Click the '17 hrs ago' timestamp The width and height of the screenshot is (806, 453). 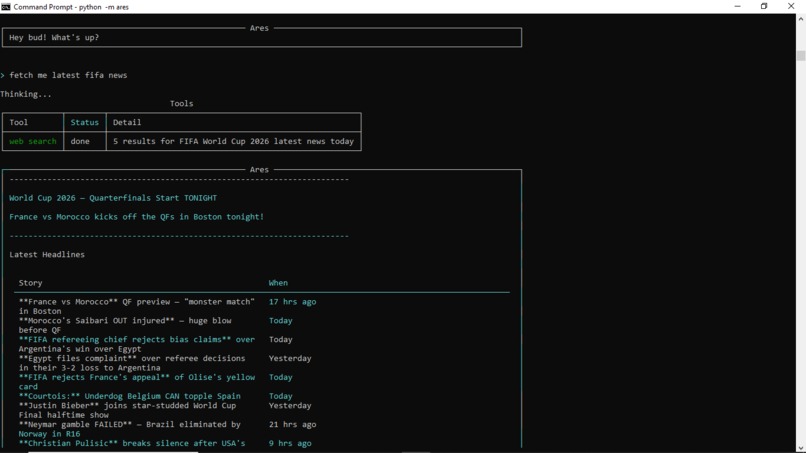click(292, 302)
